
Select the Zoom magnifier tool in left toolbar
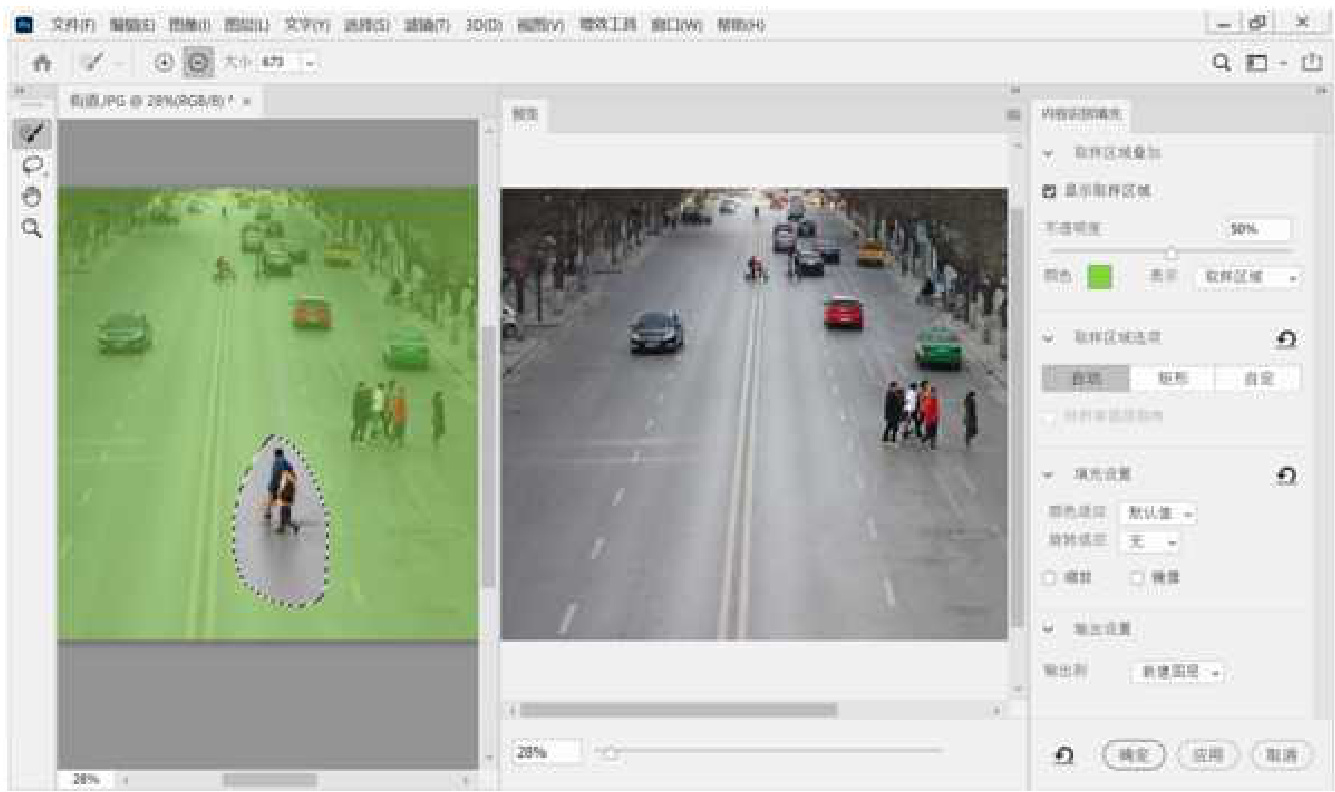click(32, 228)
